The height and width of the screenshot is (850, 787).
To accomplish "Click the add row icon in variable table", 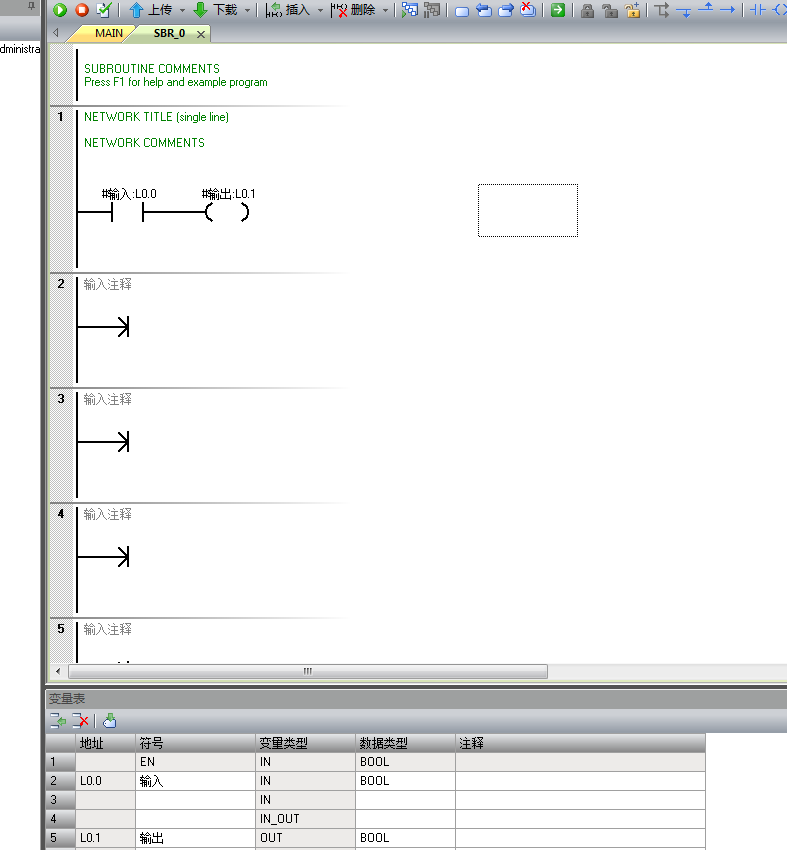I will 58,720.
